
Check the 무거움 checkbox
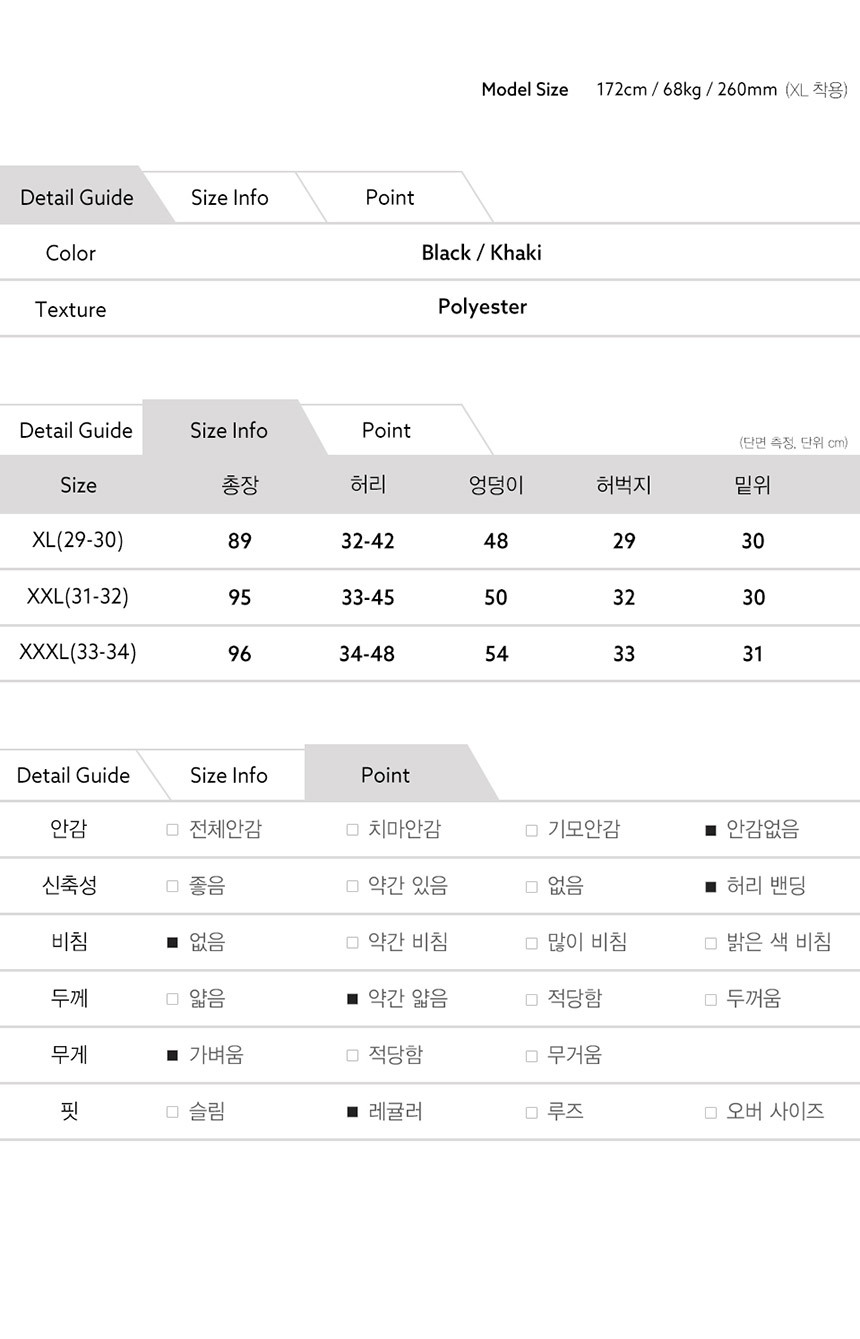coord(532,1055)
